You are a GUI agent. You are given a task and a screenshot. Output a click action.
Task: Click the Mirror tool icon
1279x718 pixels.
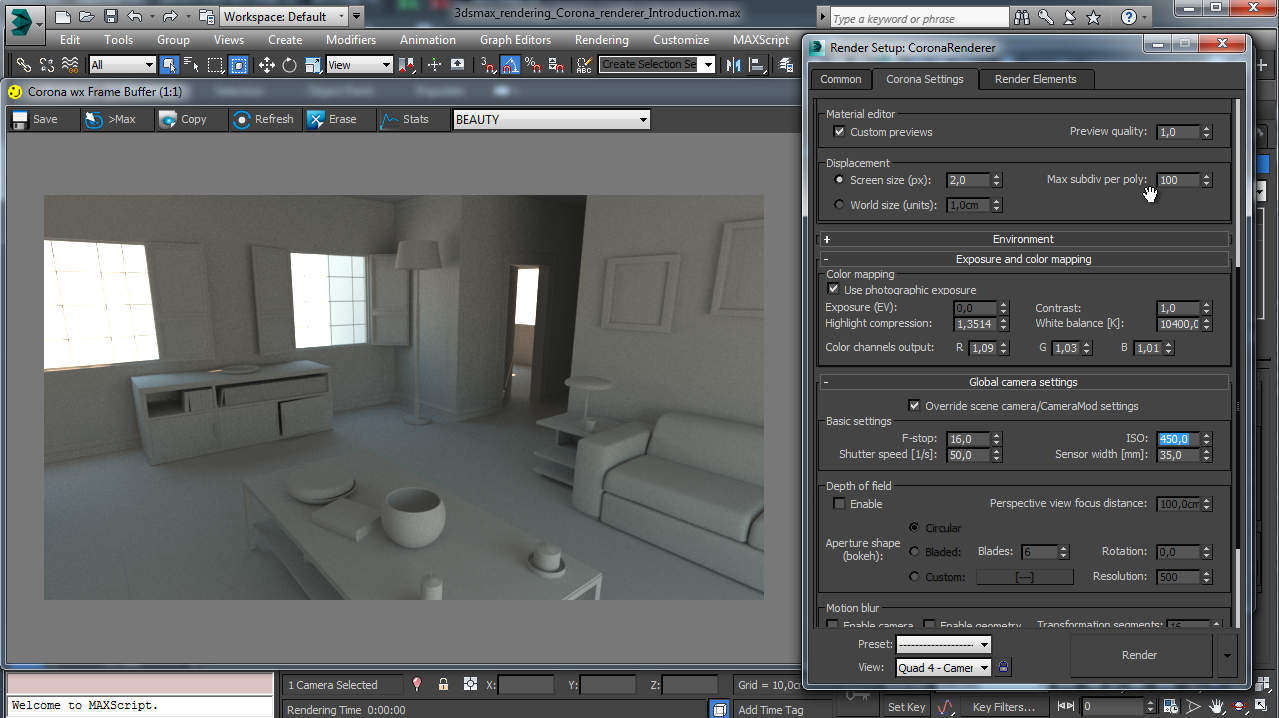tap(735, 65)
